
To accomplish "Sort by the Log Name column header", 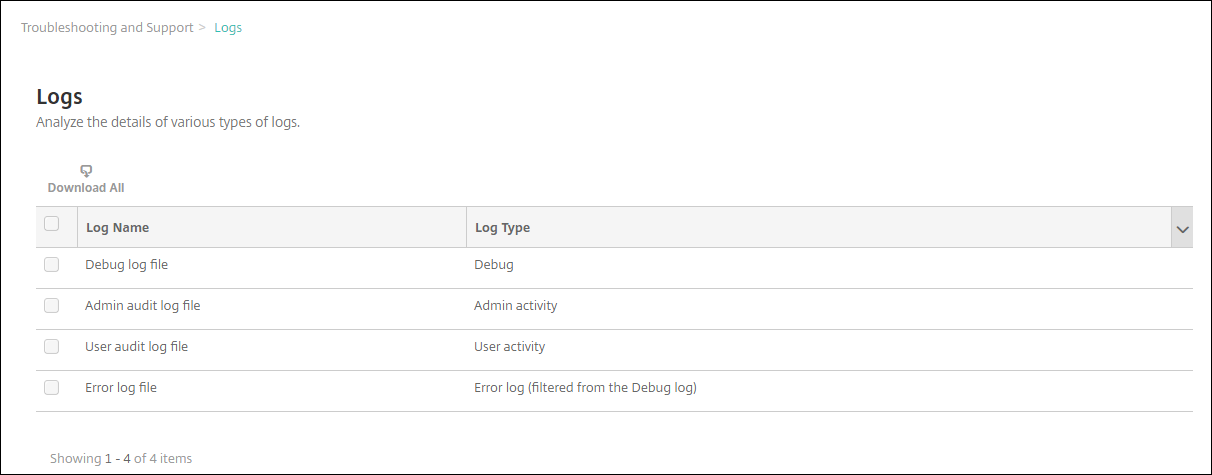I will tap(118, 228).
